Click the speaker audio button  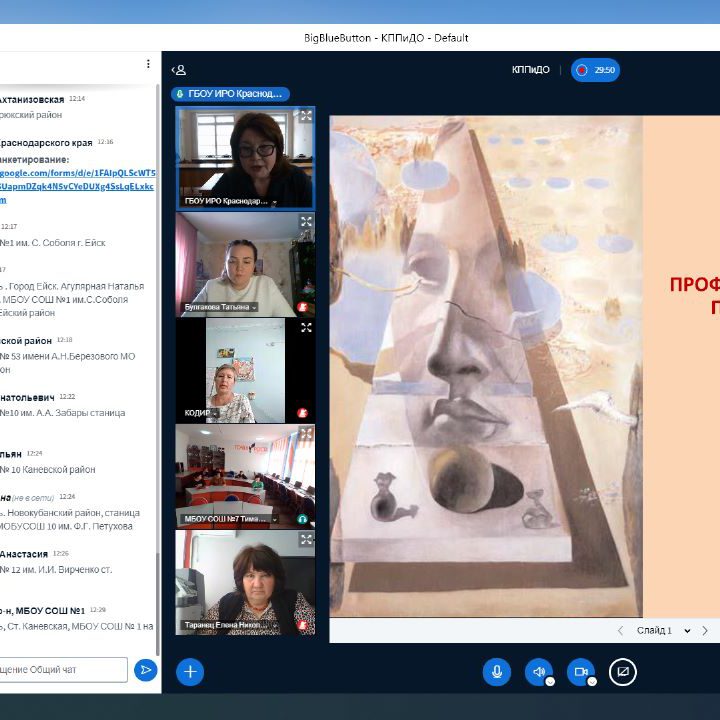pyautogui.click(x=538, y=672)
